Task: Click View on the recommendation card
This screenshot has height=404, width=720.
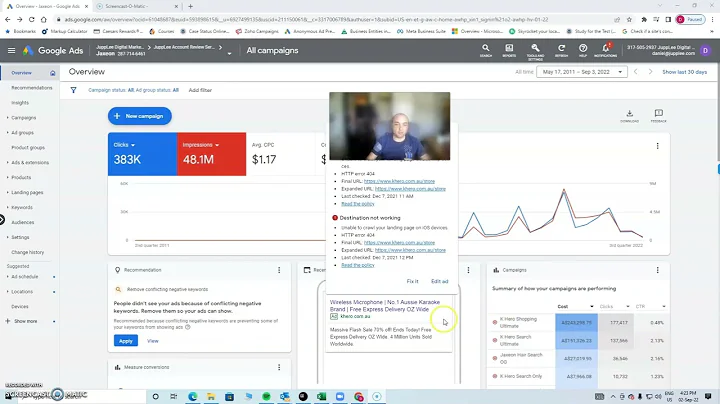Action: [x=152, y=341]
